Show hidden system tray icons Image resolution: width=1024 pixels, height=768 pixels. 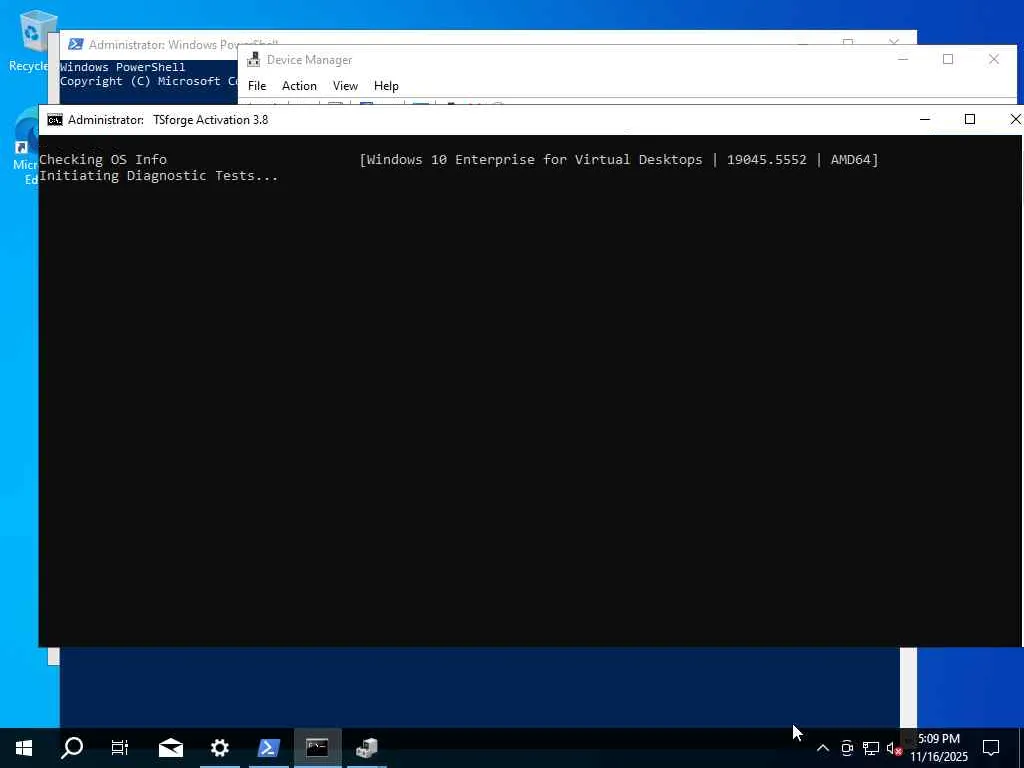coord(823,748)
